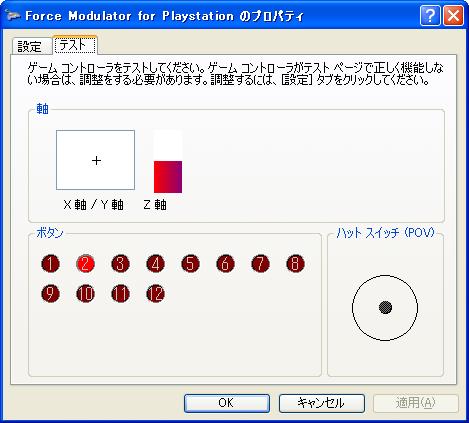Click button indicator number 6
469x423 pixels.
pos(225,264)
